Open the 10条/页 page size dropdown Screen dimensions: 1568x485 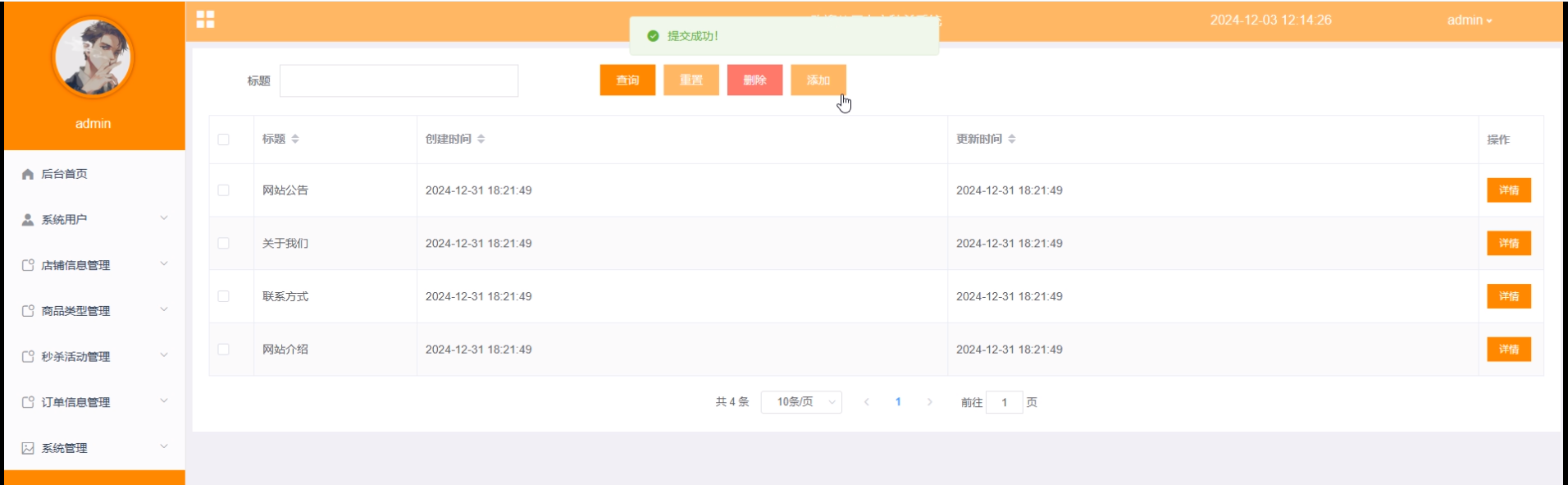coord(801,402)
